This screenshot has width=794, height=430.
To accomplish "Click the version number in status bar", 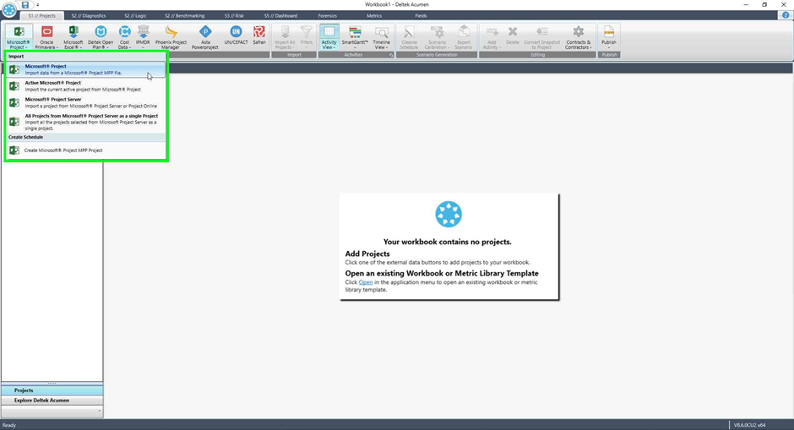I will click(749, 425).
